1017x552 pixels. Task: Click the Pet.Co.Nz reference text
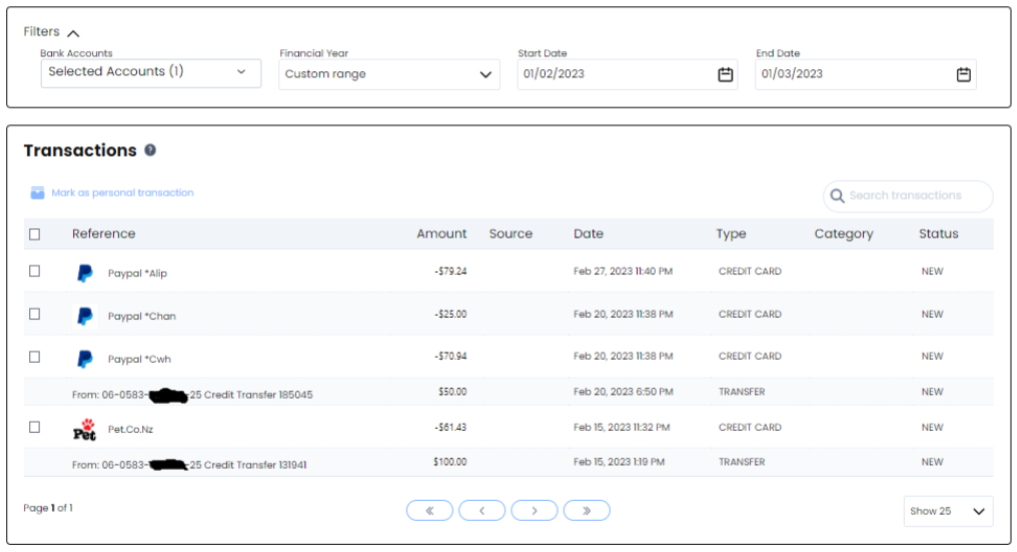coord(130,429)
